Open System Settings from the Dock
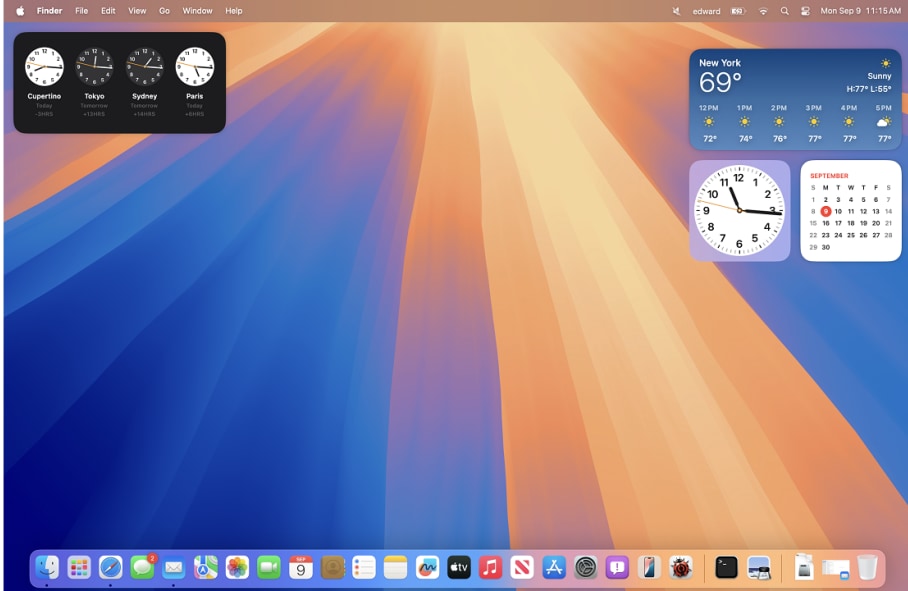908x591 pixels. (x=585, y=567)
